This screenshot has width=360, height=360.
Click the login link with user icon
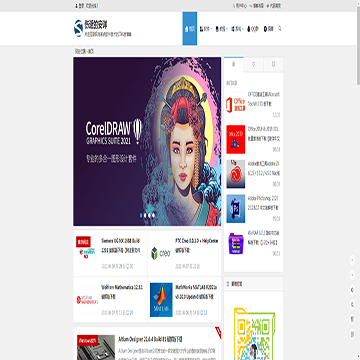80,6
